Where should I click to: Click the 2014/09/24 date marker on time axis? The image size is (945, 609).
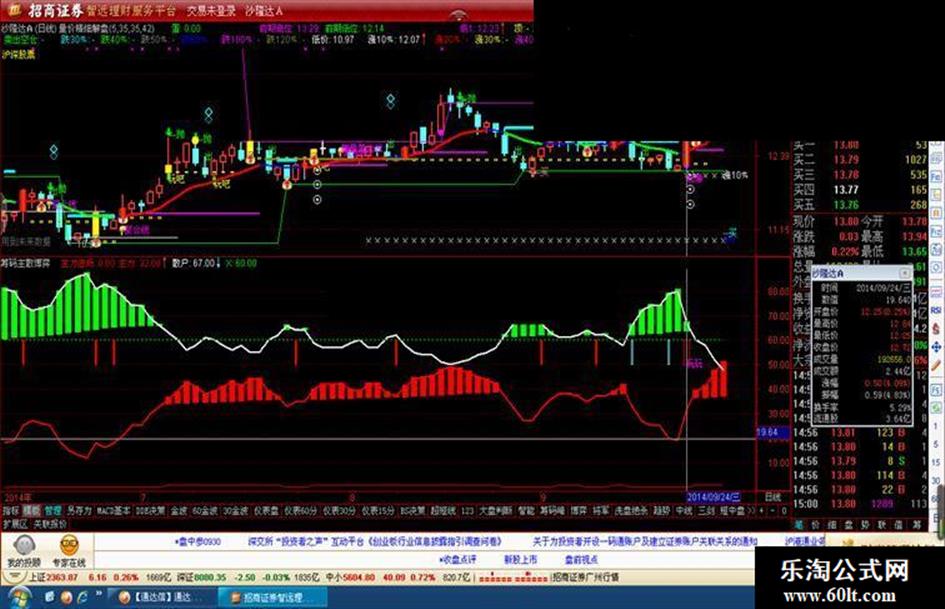[713, 497]
